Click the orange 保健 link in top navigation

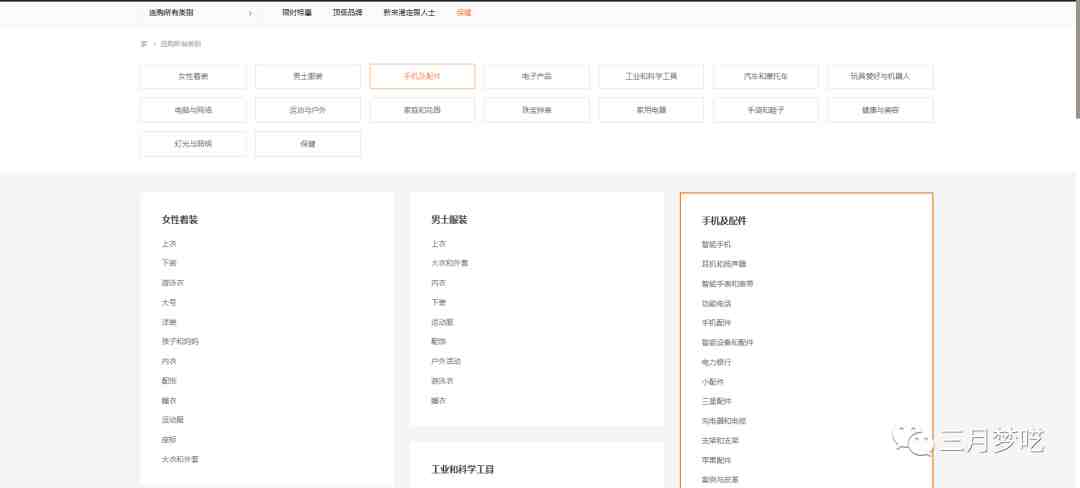coord(464,12)
